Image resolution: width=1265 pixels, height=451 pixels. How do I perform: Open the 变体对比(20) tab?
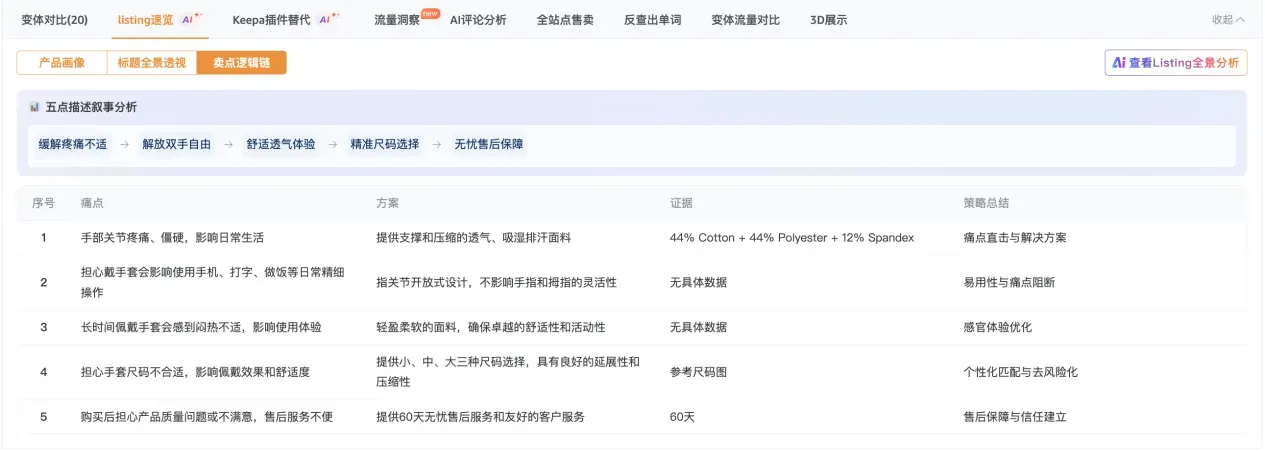coord(54,20)
